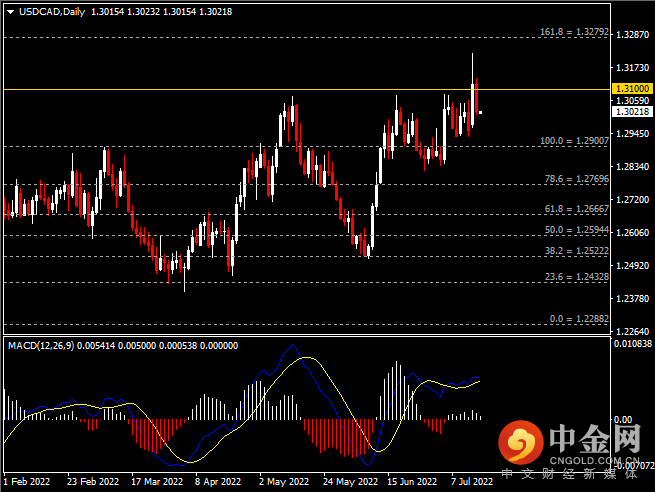Click the 1.23780 price axis value

coord(632,299)
